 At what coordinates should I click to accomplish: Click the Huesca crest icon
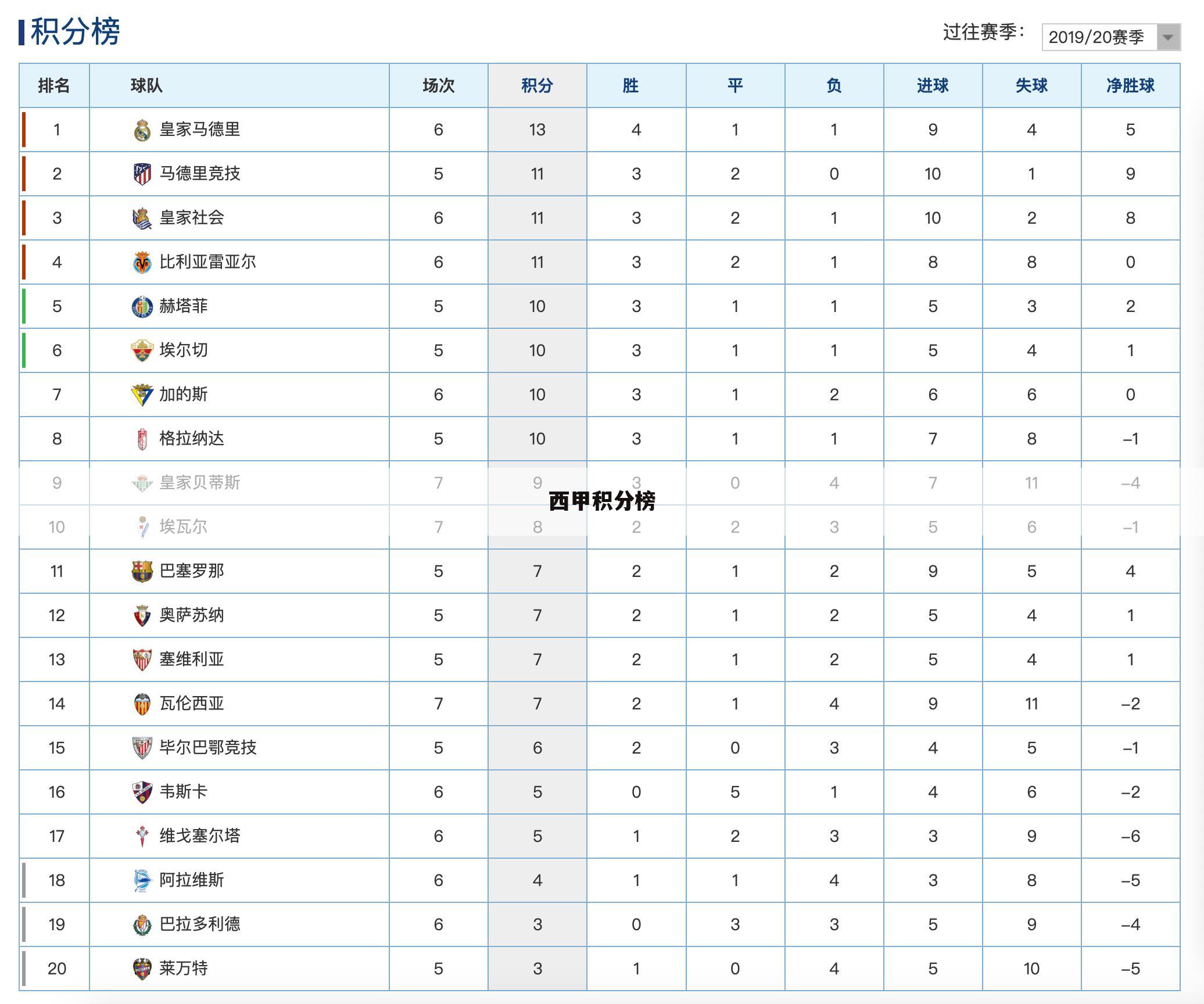[x=142, y=792]
